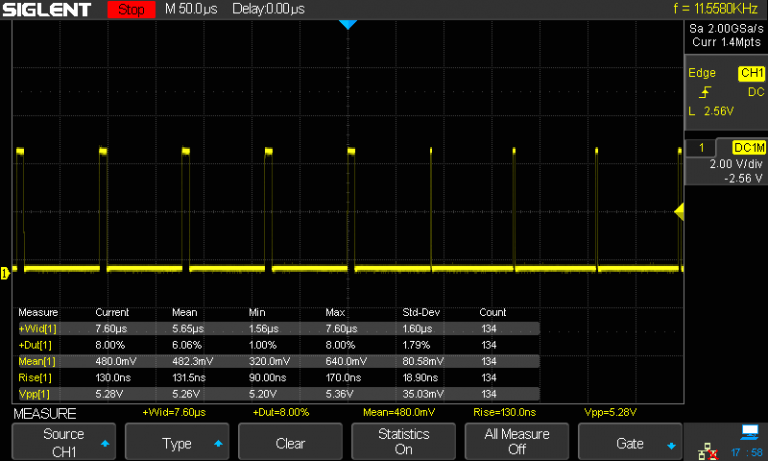This screenshot has height=461, width=768.
Task: Click the M 50.0µs timebase readout
Action: [x=193, y=10]
